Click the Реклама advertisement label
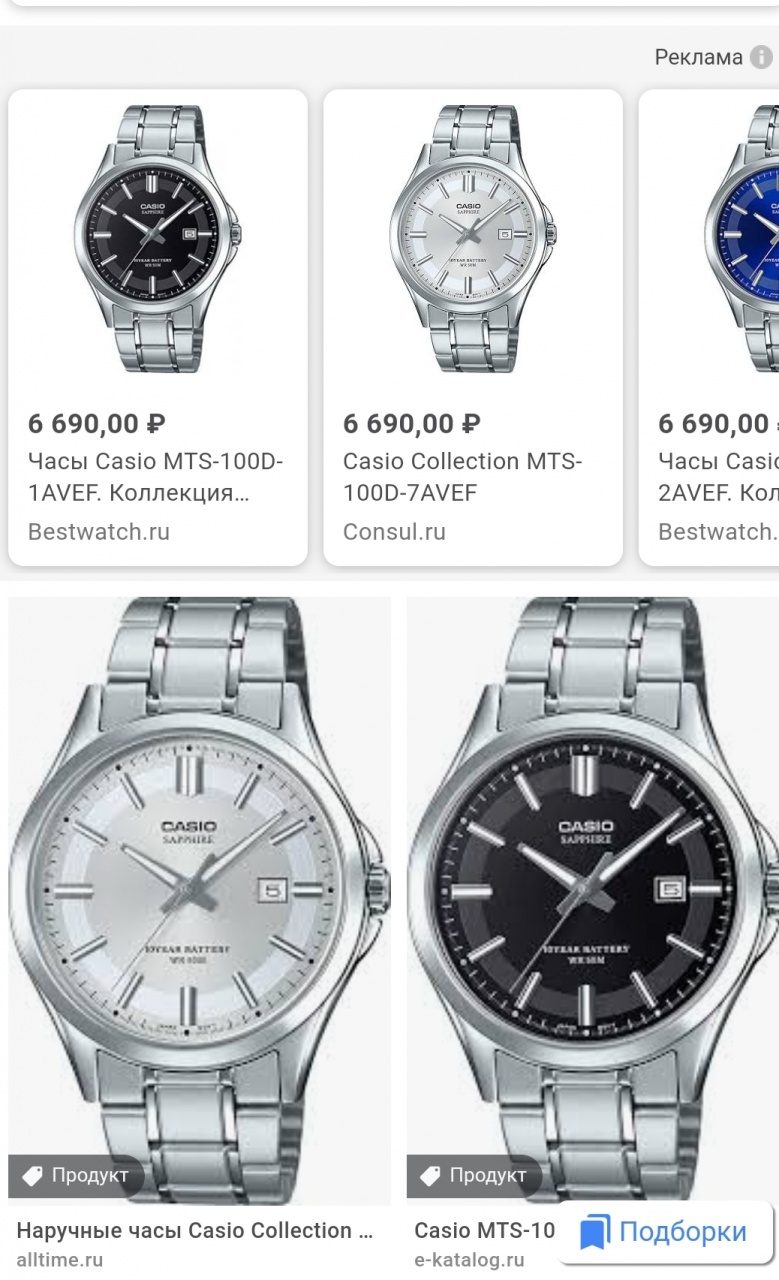 pyautogui.click(x=698, y=57)
